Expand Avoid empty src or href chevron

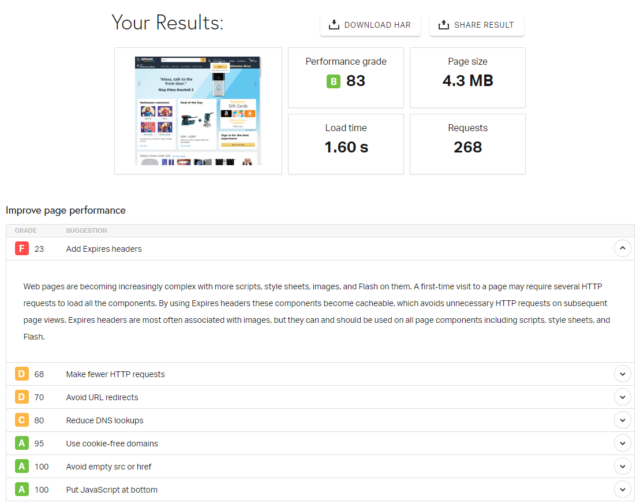coord(622,466)
